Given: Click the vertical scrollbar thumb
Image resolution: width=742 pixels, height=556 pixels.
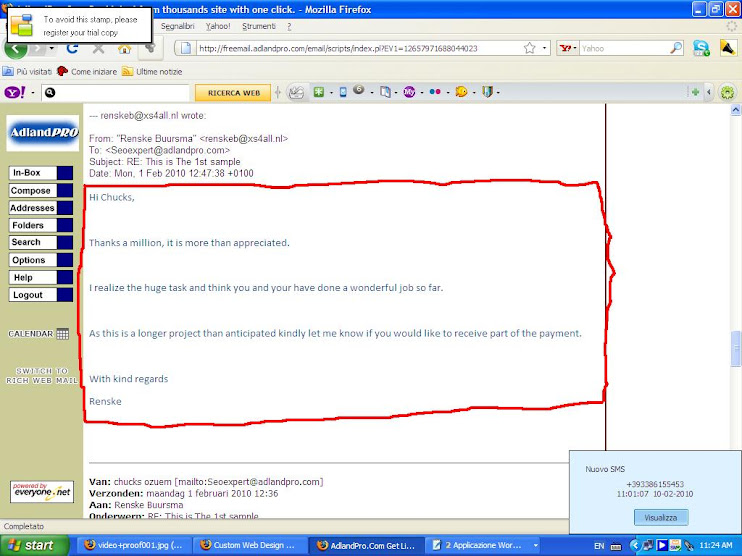Looking at the screenshot, I should pyautogui.click(x=736, y=349).
